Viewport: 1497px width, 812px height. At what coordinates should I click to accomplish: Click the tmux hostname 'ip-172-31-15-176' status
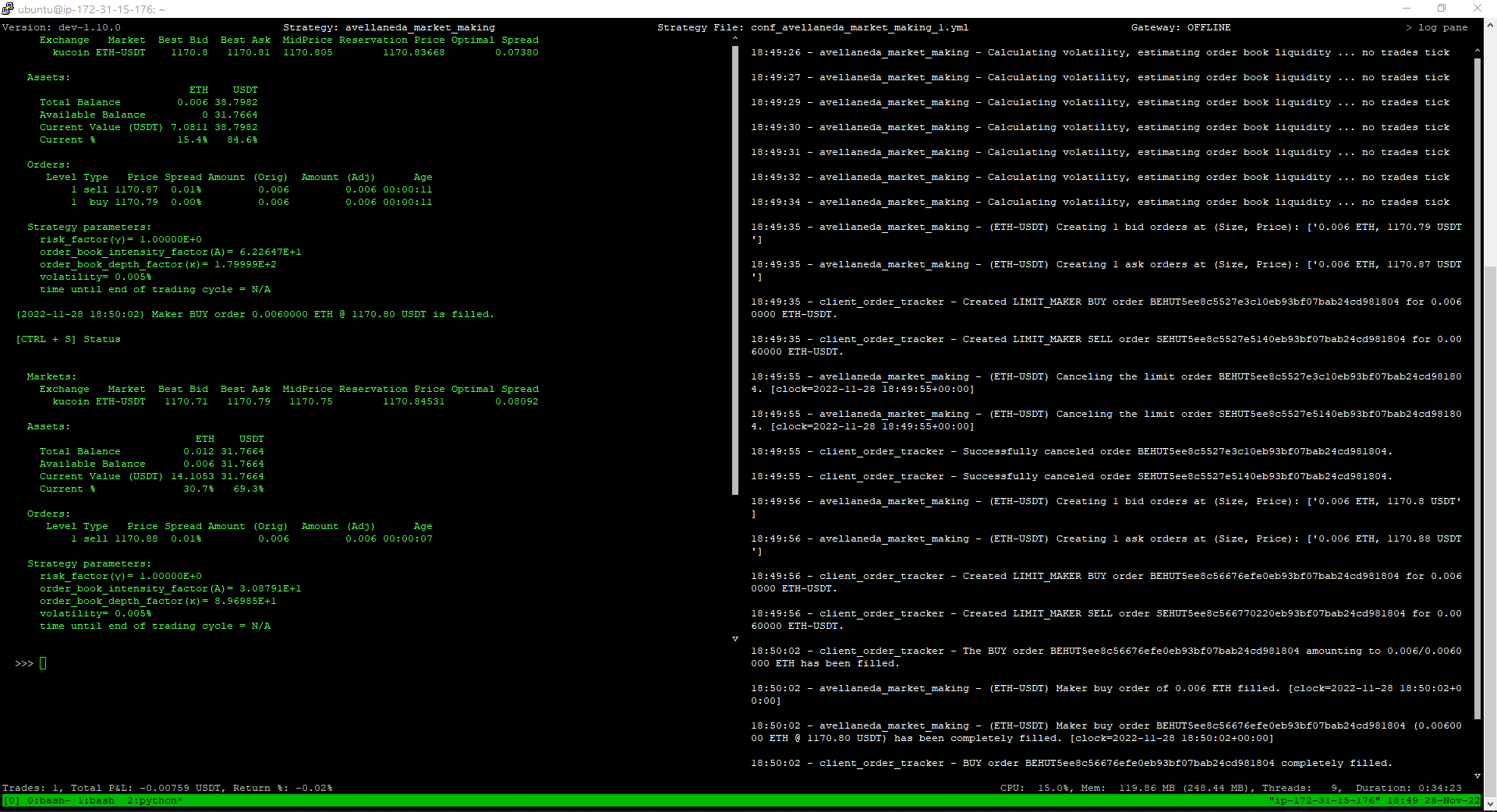tap(1324, 801)
